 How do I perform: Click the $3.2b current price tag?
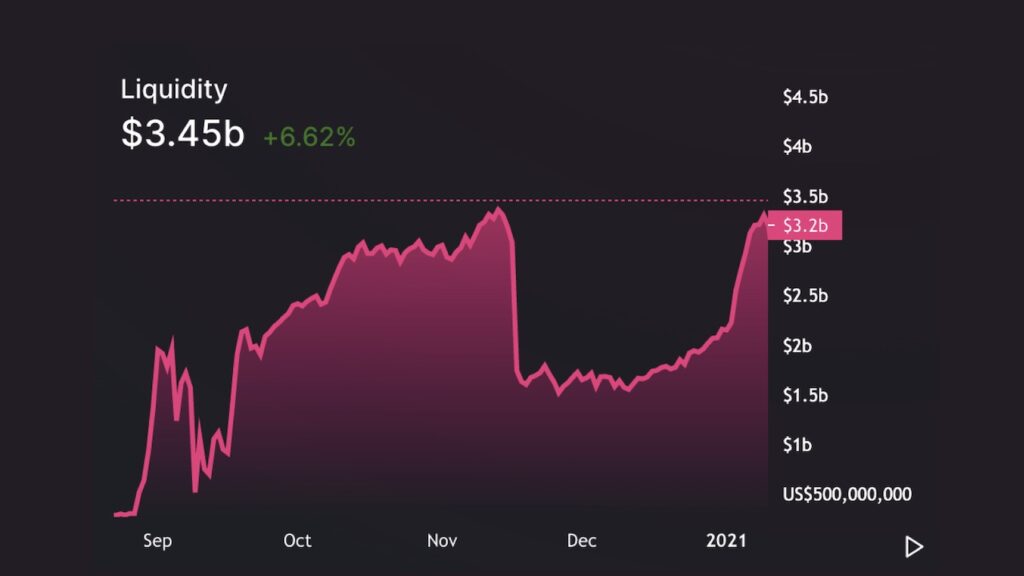coord(805,225)
